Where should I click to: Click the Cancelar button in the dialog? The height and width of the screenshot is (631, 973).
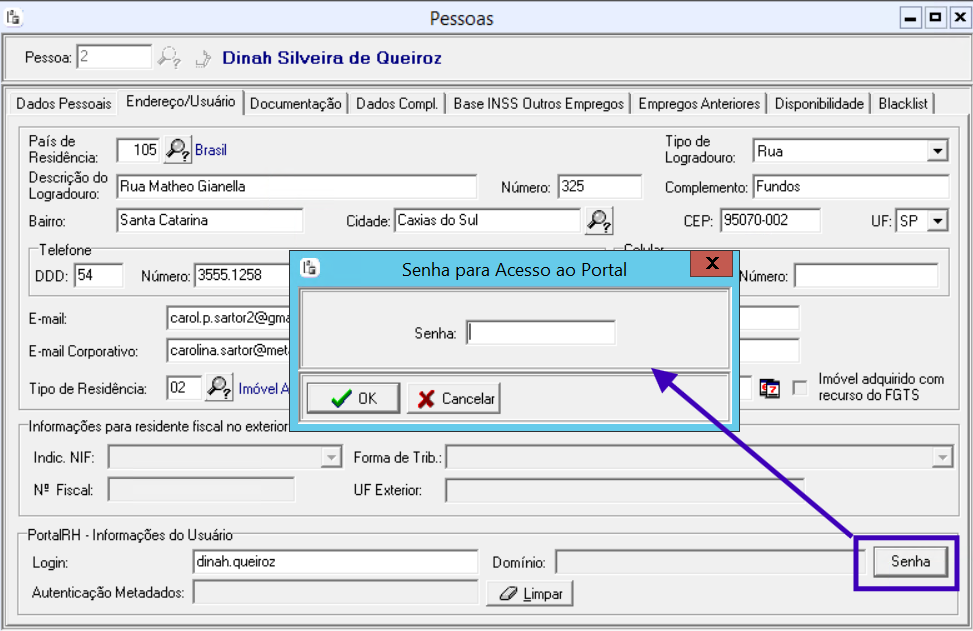click(x=454, y=398)
